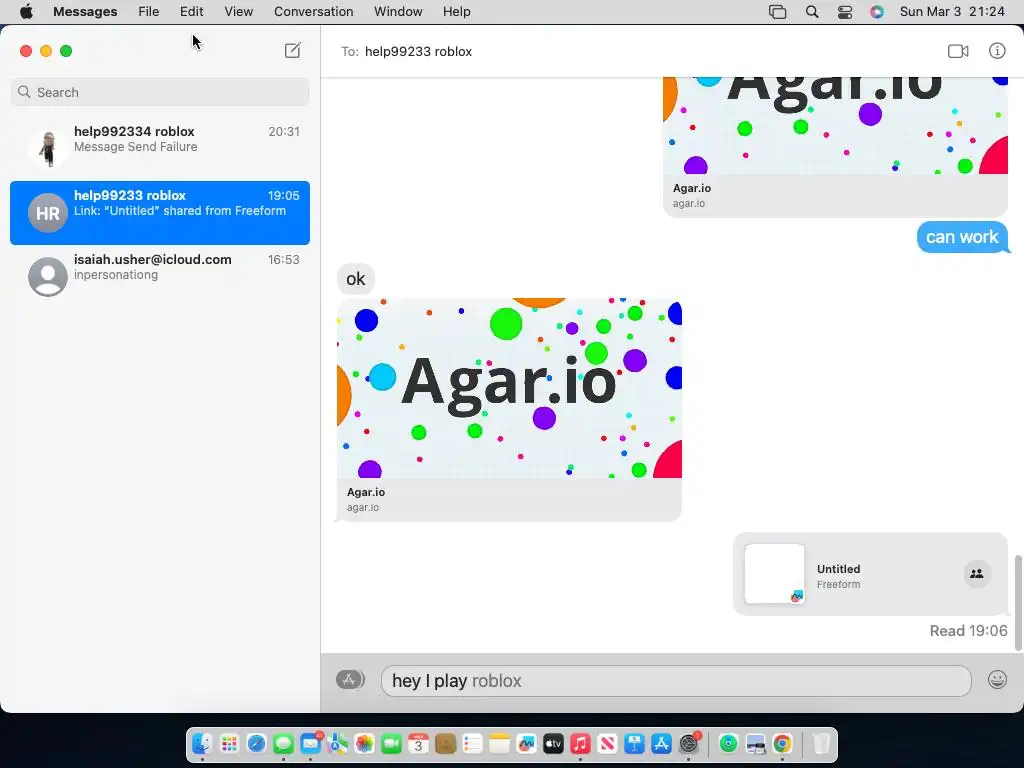Open the Help menu
This screenshot has height=768, width=1024.
456,12
